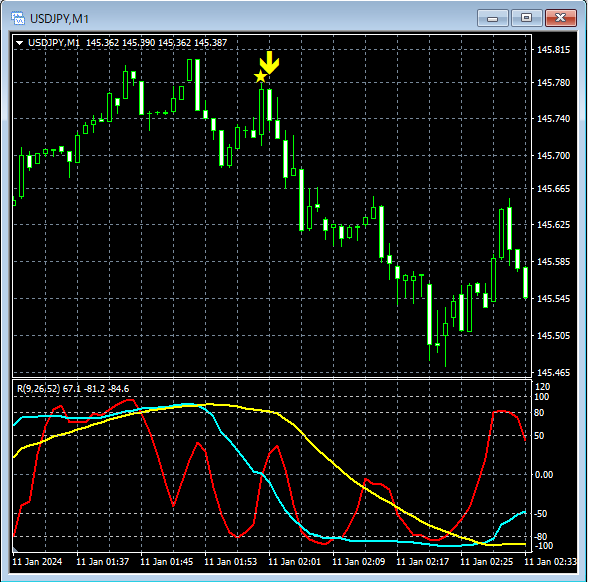
Task: Click the yellow down arrow sell signal
Action: click(269, 63)
